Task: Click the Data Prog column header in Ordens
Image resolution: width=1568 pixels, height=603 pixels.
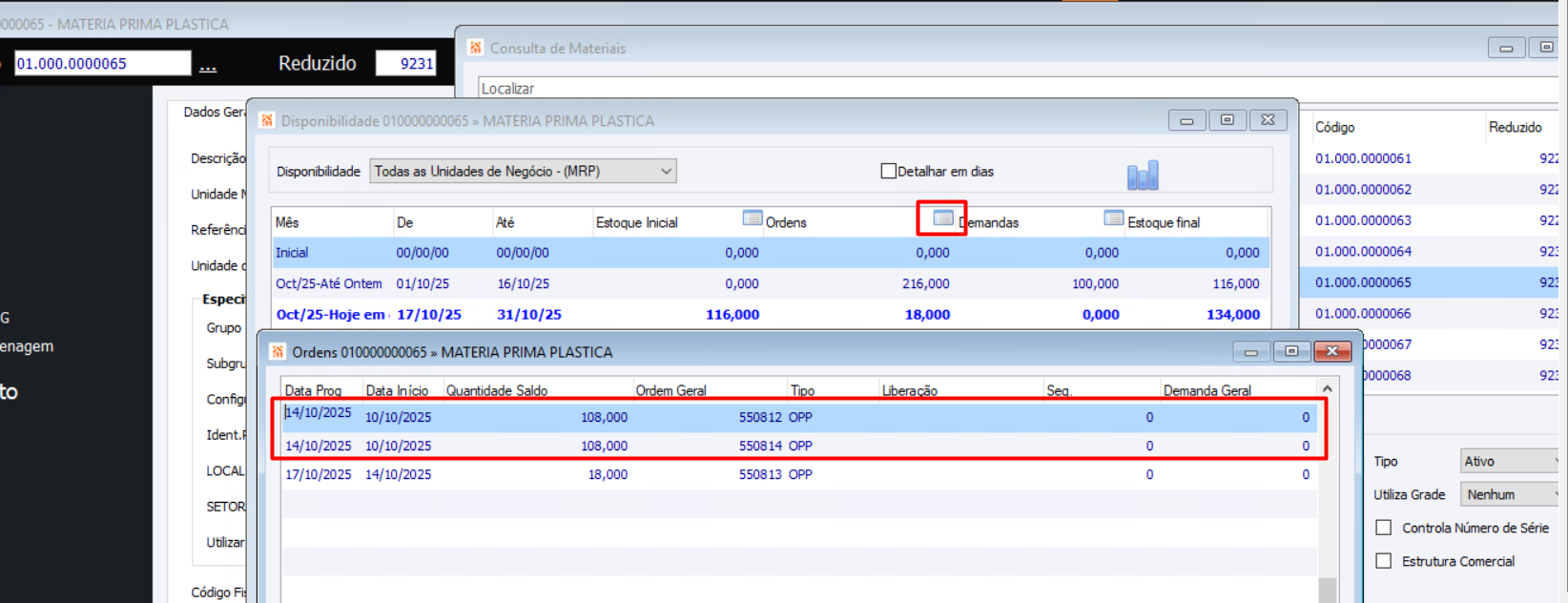Action: [x=314, y=390]
